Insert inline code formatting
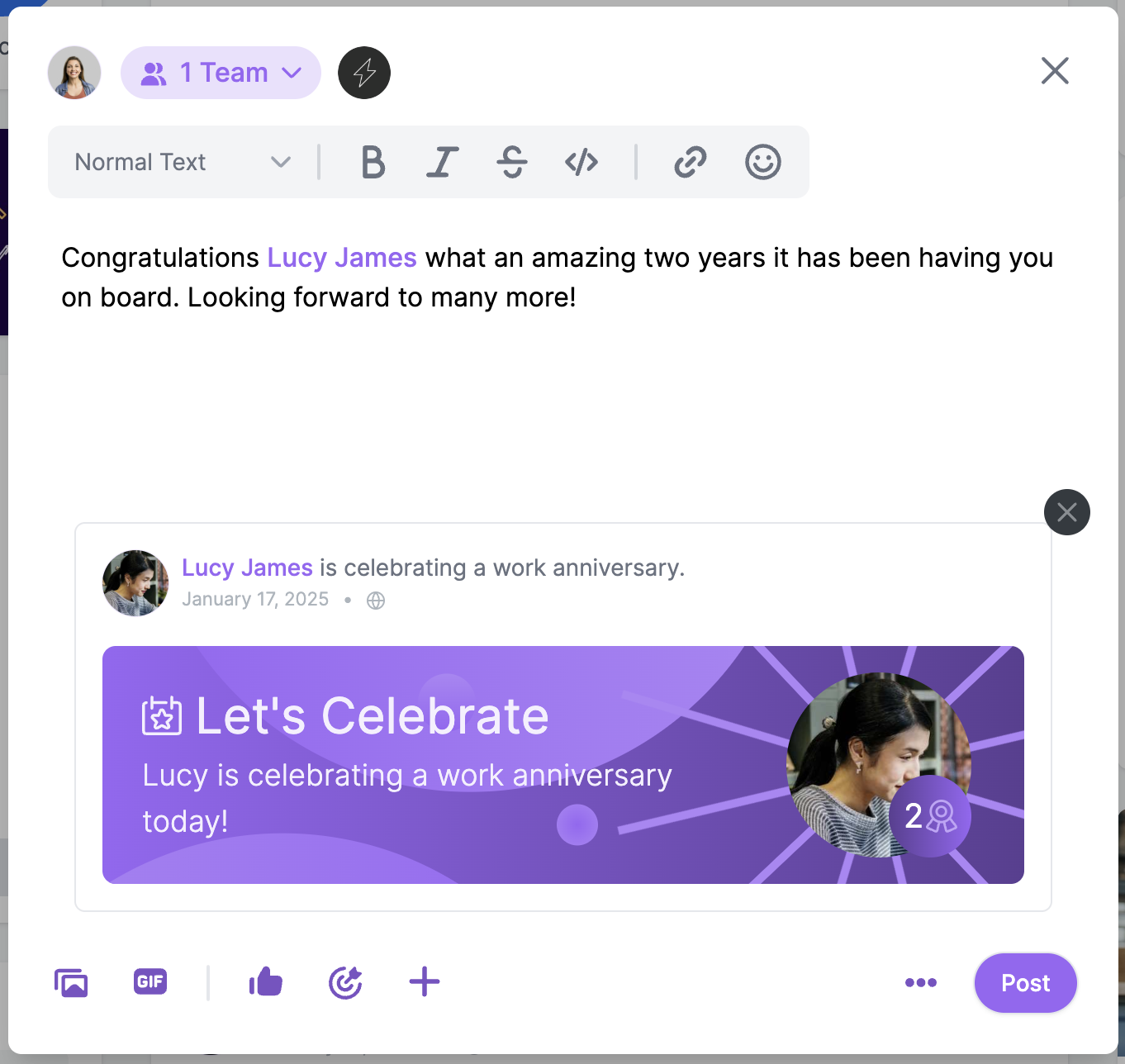The width and height of the screenshot is (1125, 1064). pyautogui.click(x=581, y=162)
